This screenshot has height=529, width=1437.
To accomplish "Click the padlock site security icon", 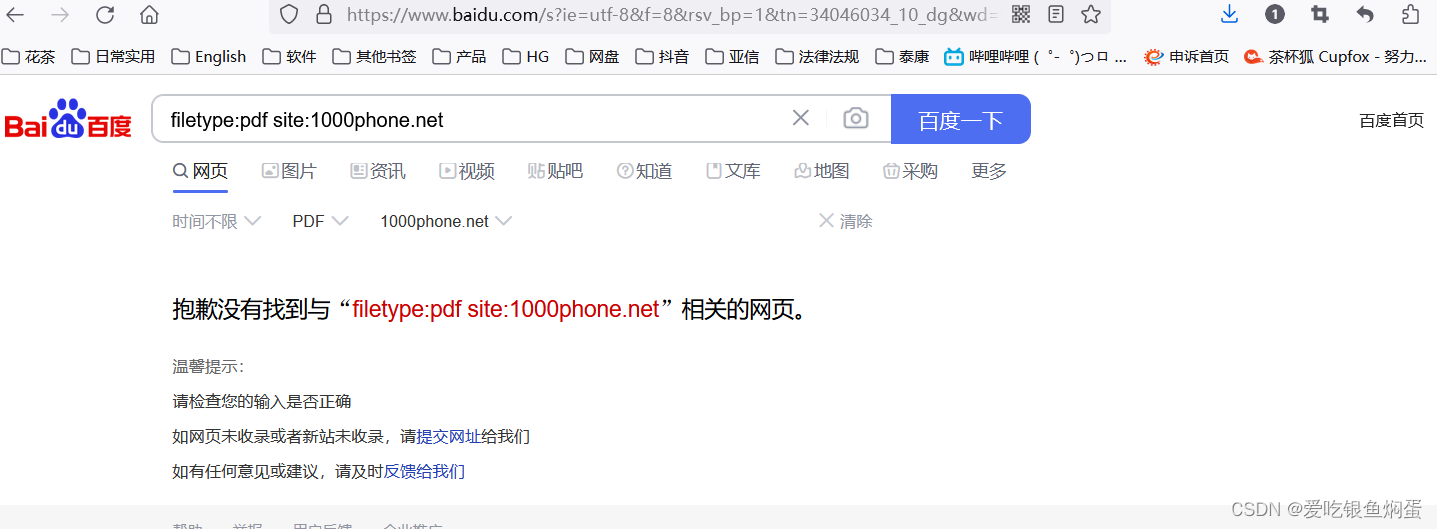I will pos(323,14).
